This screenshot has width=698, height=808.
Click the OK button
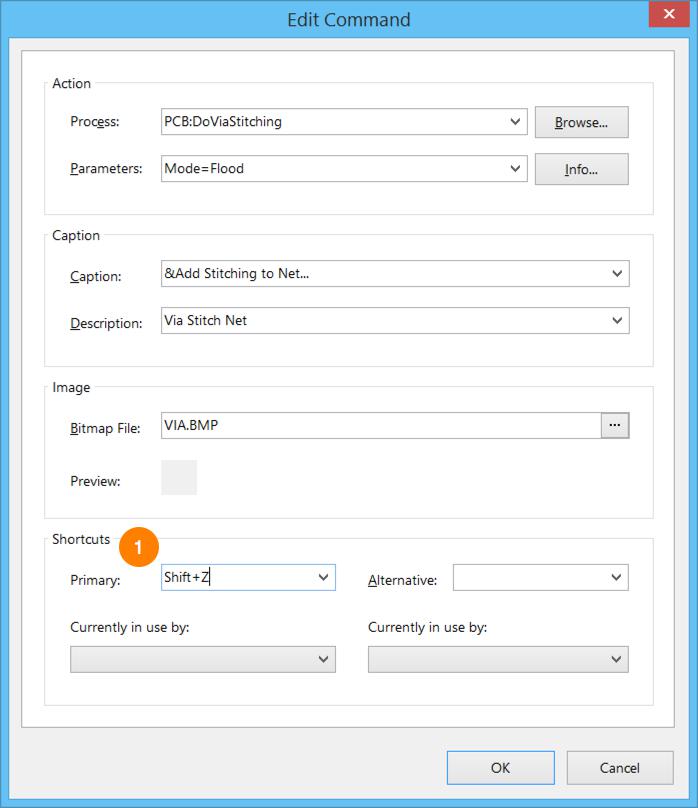pyautogui.click(x=500, y=767)
